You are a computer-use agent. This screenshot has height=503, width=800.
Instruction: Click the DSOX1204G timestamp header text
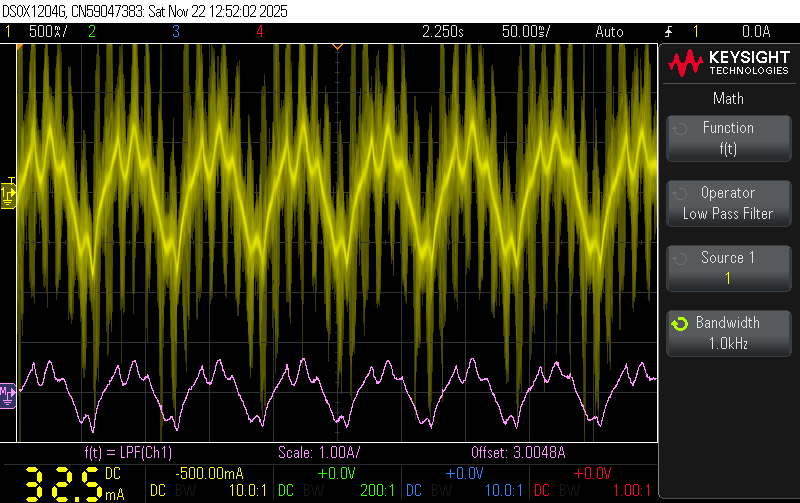(x=145, y=11)
